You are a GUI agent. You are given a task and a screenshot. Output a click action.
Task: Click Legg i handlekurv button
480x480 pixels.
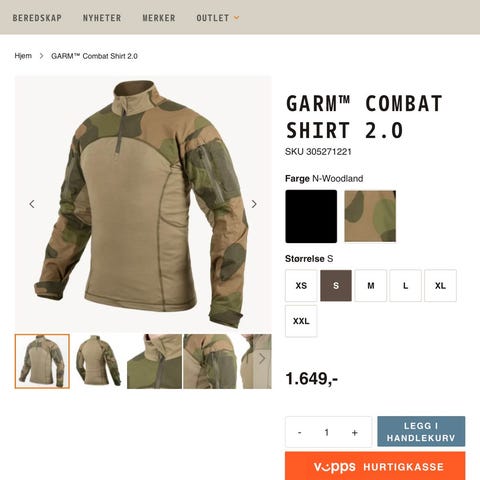click(x=421, y=431)
